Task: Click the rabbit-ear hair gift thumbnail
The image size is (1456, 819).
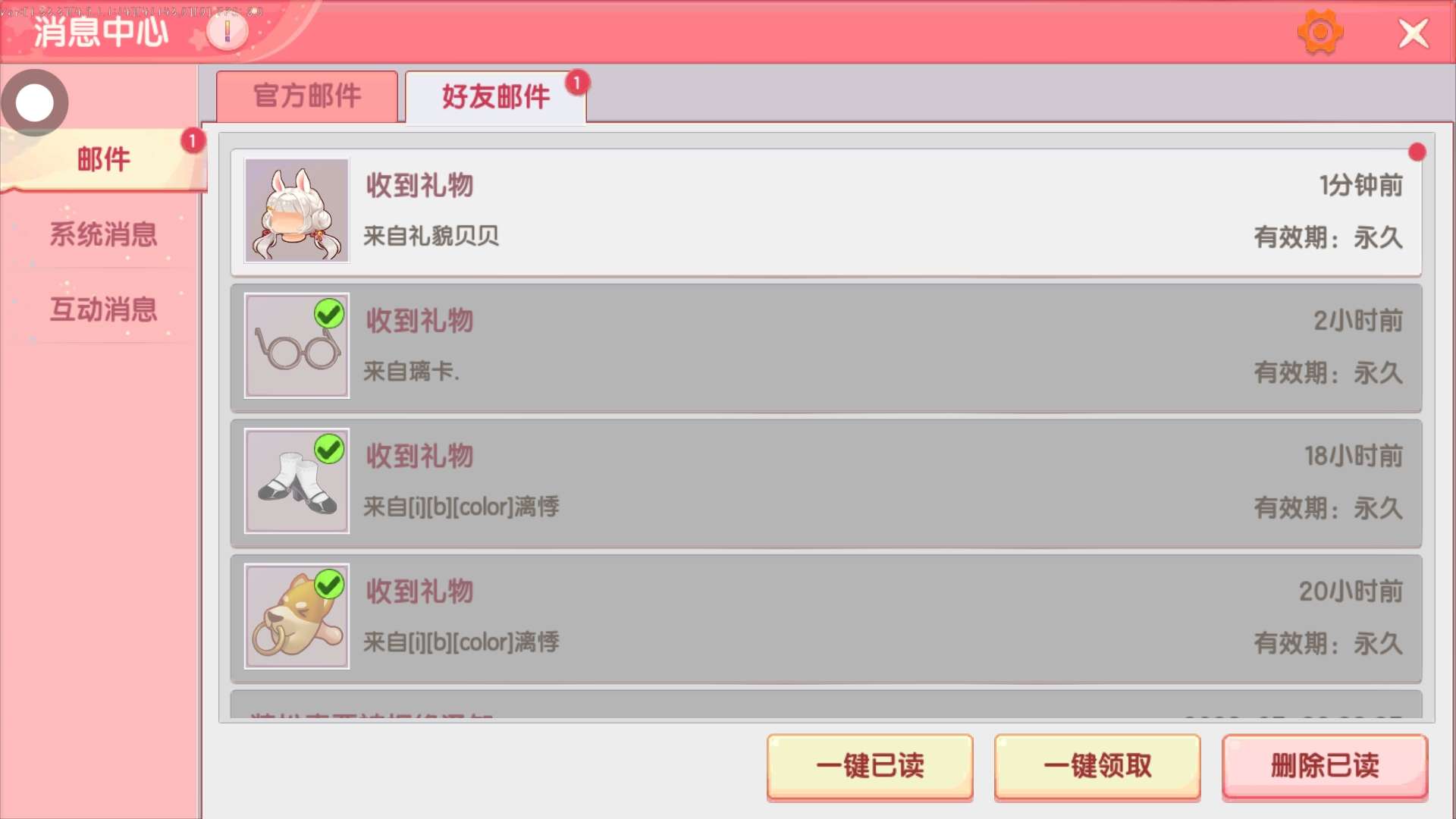Action: 297,210
